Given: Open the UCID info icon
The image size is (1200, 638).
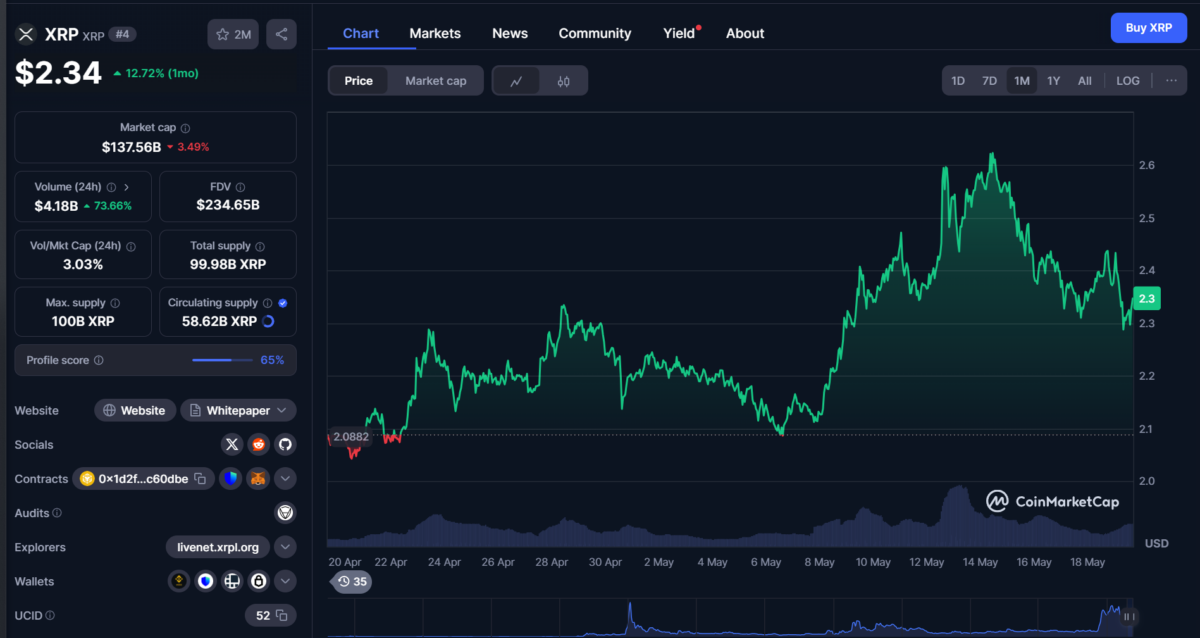Looking at the screenshot, I should (50, 616).
